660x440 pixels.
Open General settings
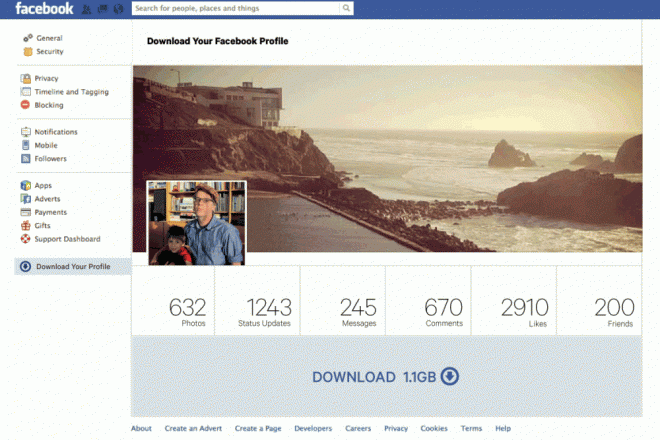coord(49,38)
